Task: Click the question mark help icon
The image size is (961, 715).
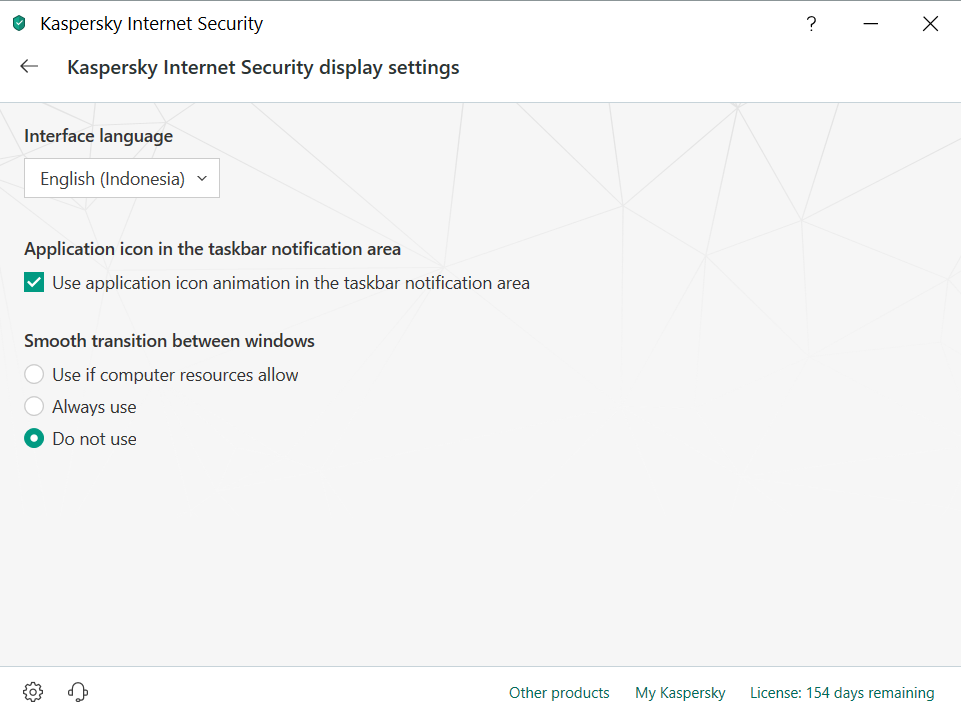Action: [811, 24]
